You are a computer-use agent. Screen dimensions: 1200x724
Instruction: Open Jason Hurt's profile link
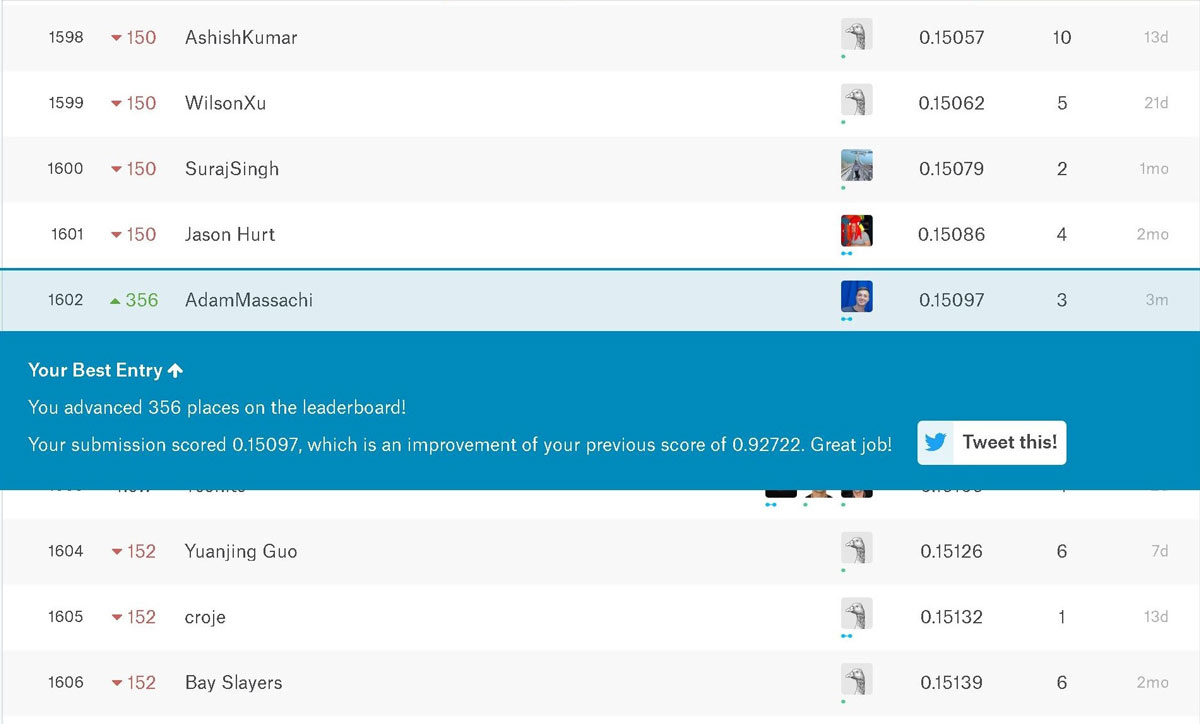coord(230,234)
